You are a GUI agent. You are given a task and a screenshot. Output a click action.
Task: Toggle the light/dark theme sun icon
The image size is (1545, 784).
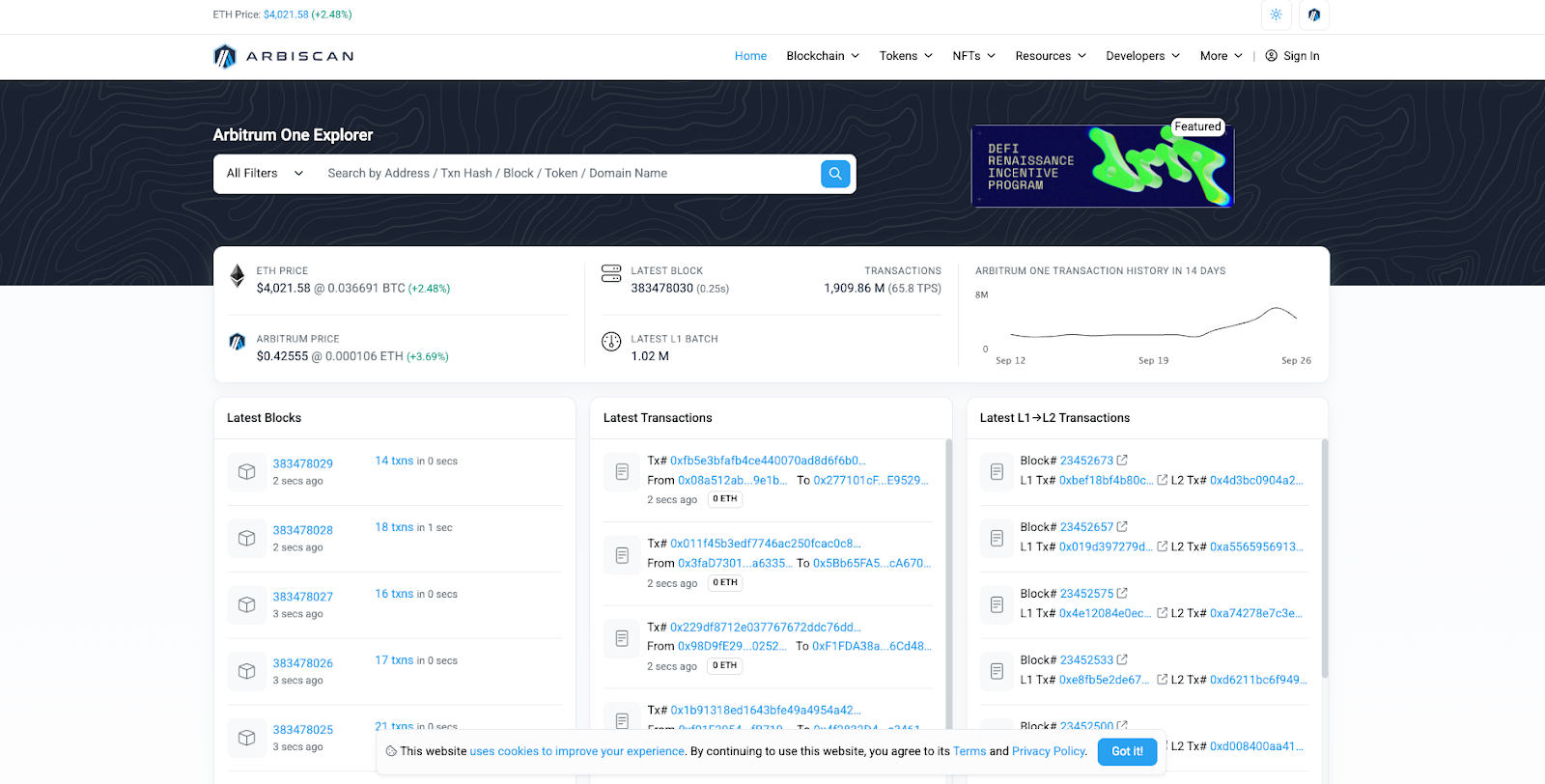click(1276, 14)
